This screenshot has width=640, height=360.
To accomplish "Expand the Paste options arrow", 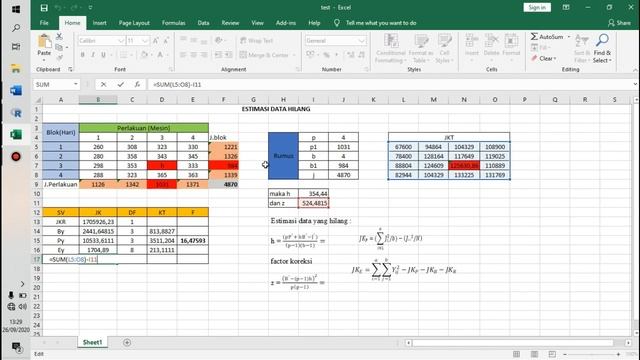I will [44, 60].
